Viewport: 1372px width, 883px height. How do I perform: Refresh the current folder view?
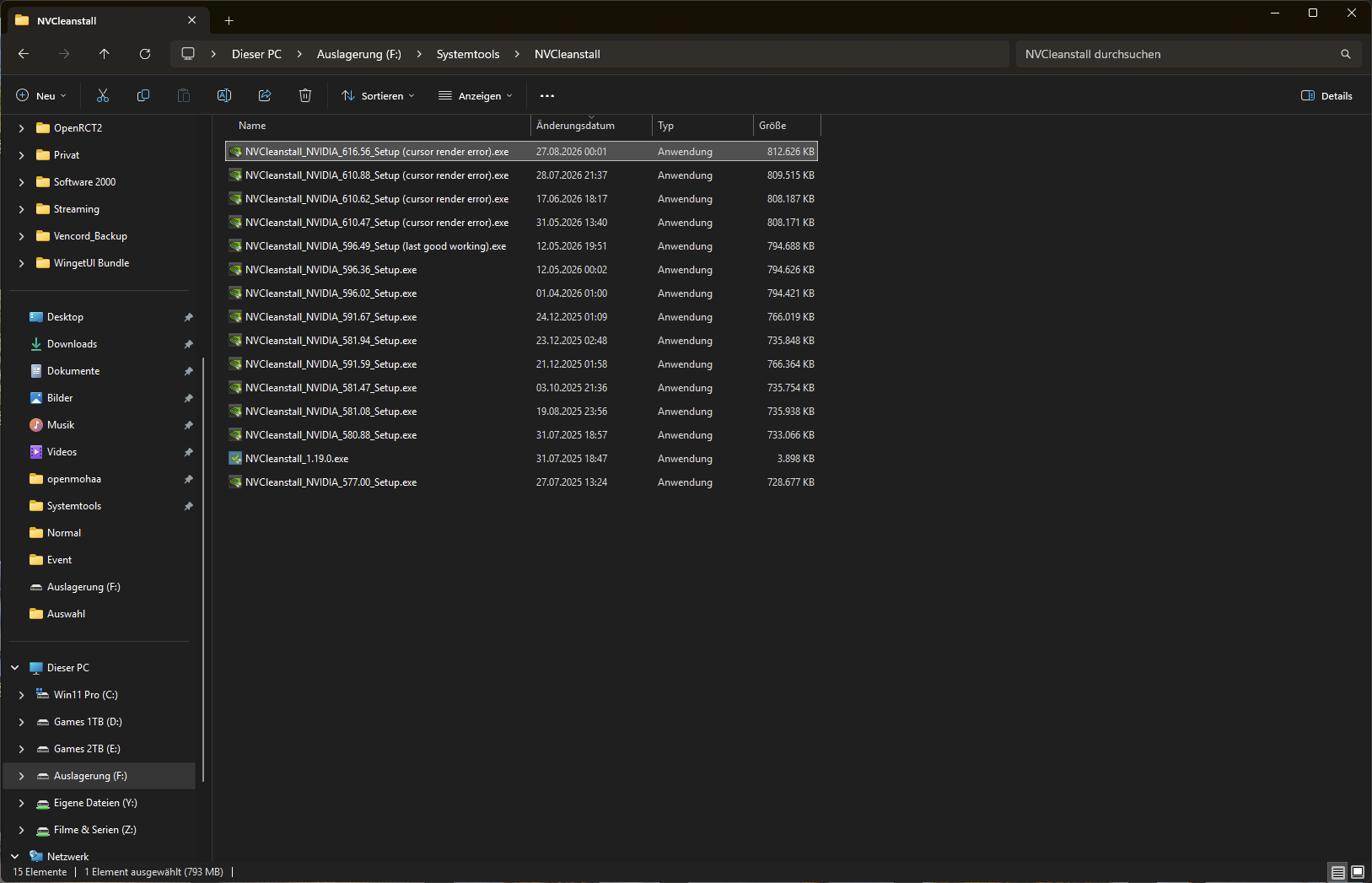145,54
